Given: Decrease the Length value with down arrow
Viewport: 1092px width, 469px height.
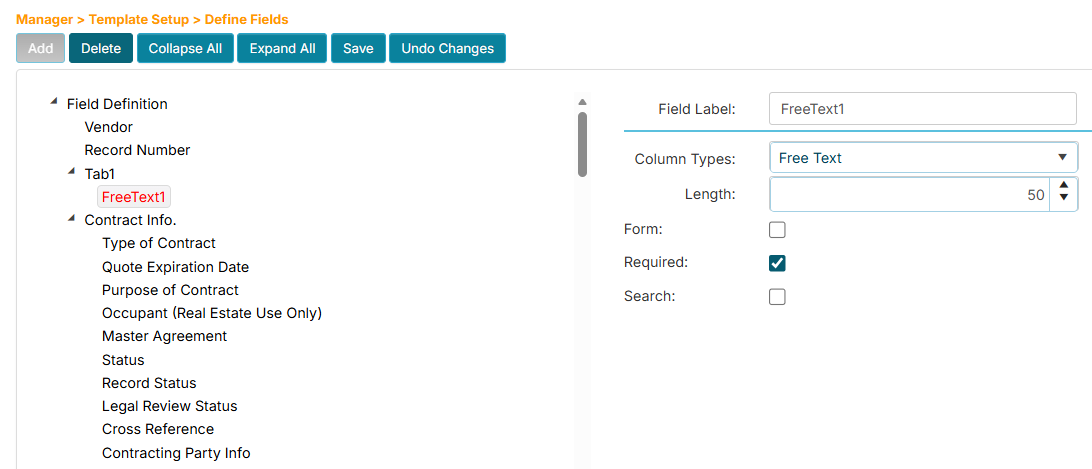Looking at the screenshot, I should point(1064,201).
